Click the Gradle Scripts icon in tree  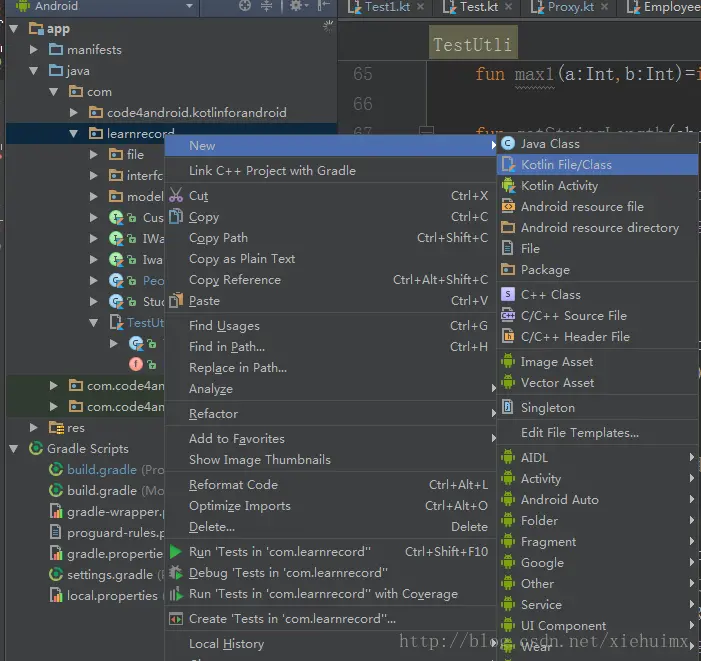(x=36, y=448)
